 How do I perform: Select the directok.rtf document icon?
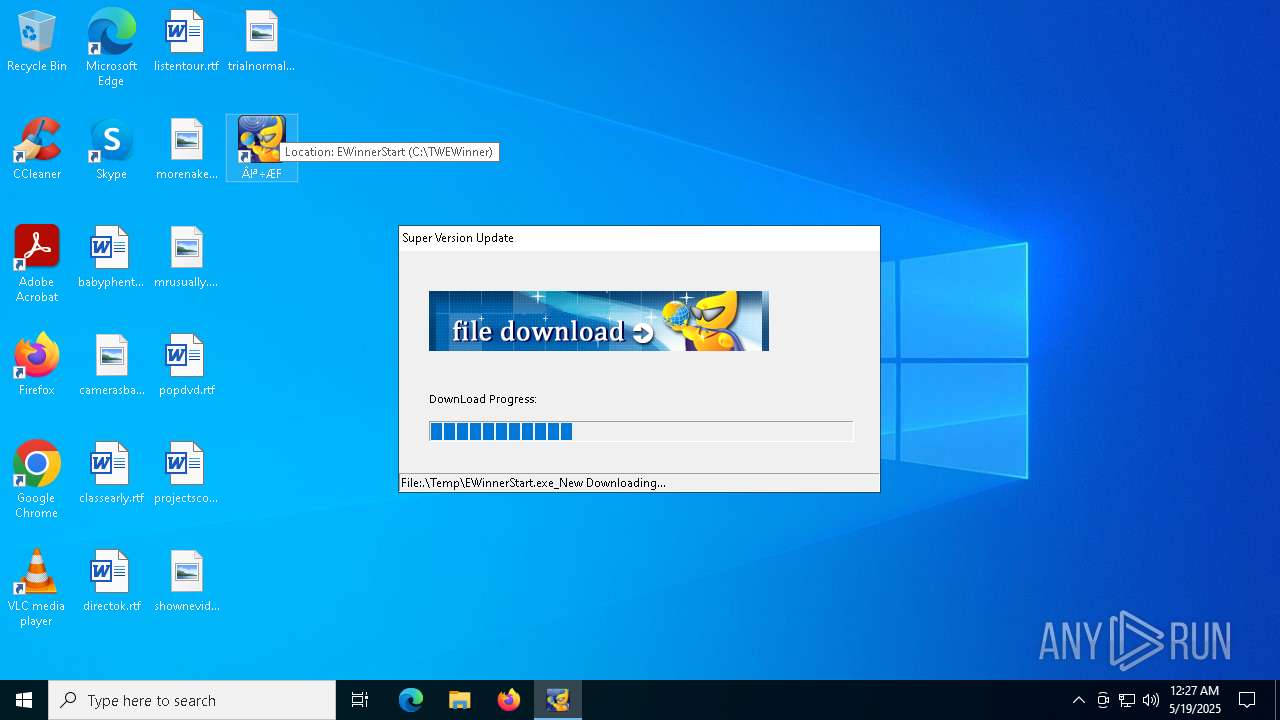[x=111, y=581]
